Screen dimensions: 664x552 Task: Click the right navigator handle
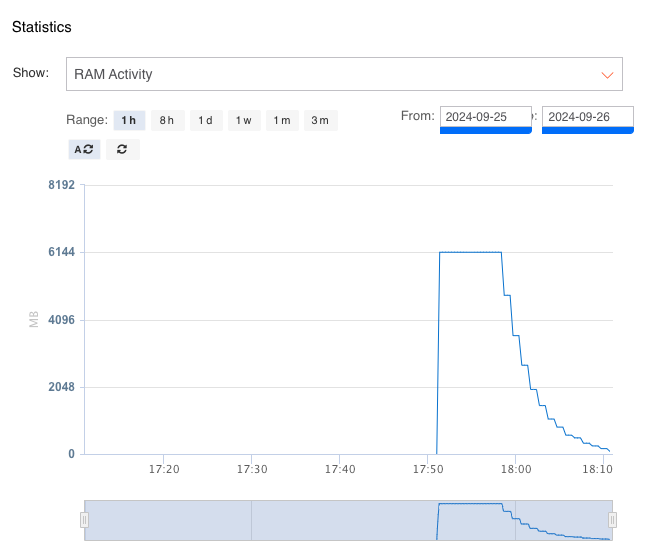coord(612,520)
